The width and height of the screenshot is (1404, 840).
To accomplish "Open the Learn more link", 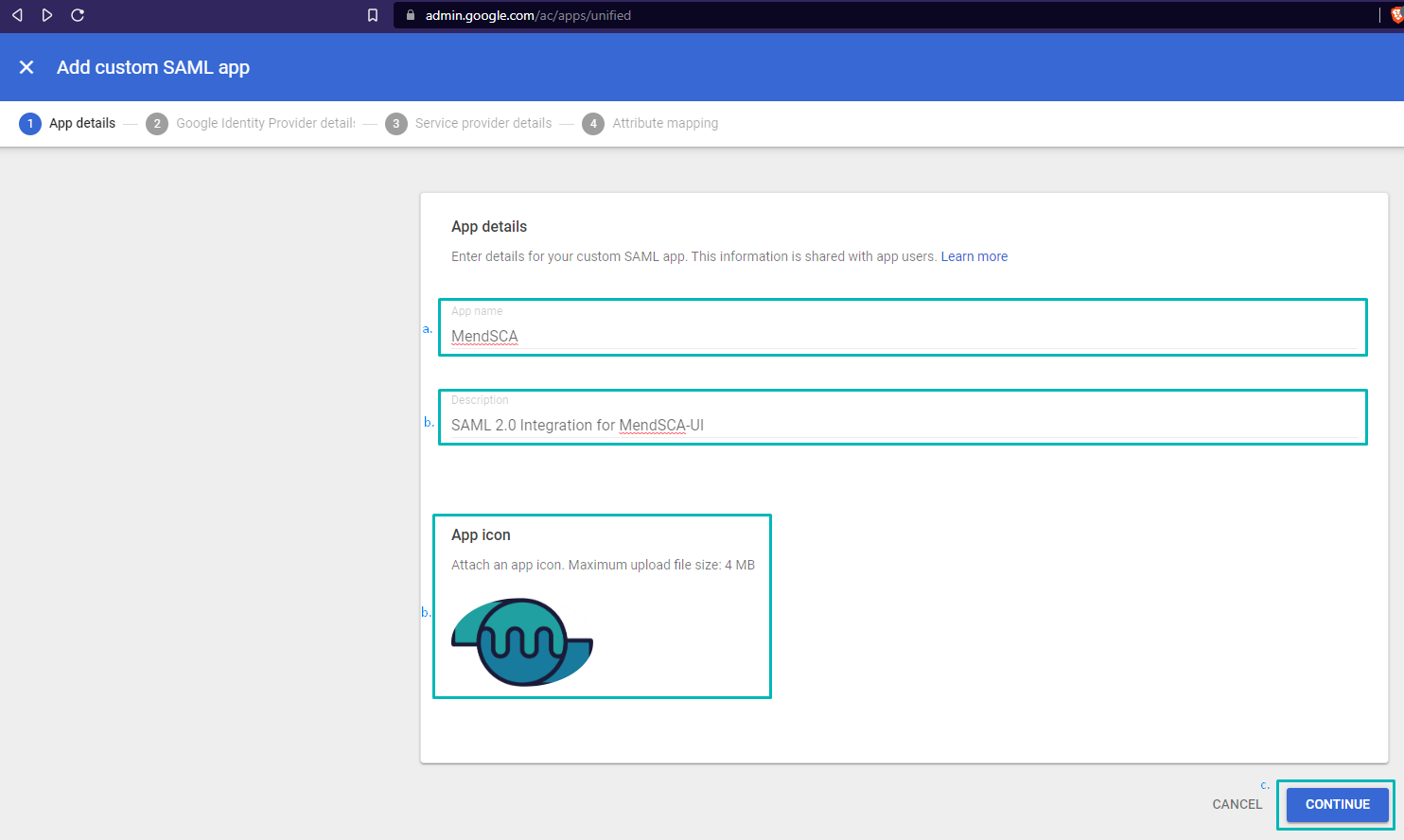I will click(974, 256).
